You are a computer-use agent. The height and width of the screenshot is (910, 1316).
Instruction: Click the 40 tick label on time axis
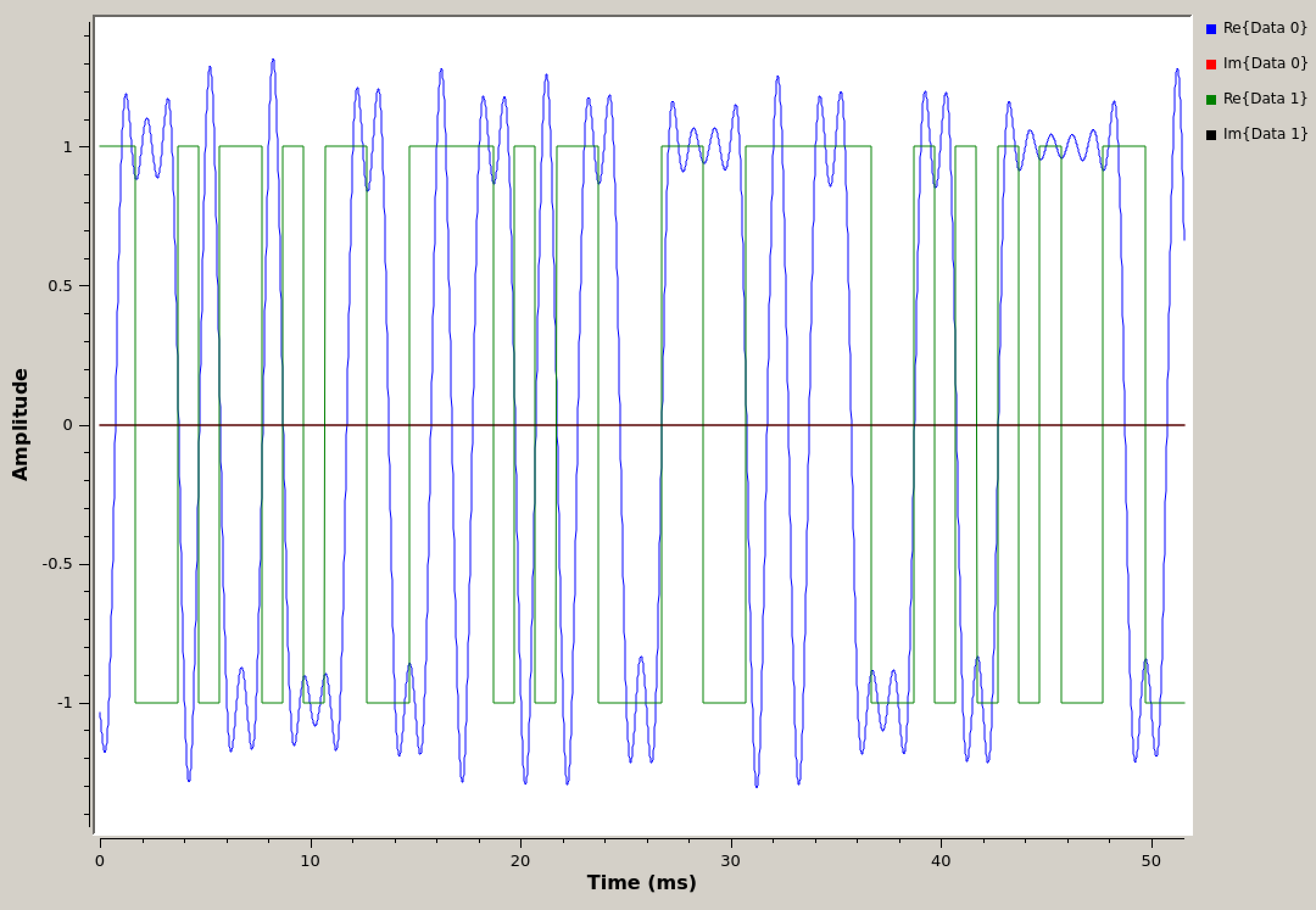click(x=941, y=861)
